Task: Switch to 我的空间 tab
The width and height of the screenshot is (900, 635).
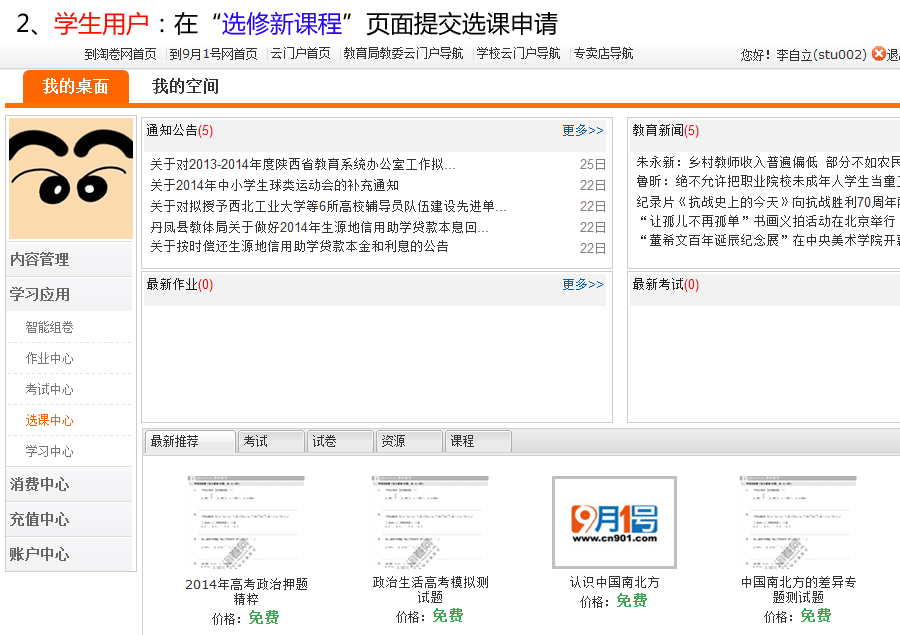Action: [x=185, y=86]
